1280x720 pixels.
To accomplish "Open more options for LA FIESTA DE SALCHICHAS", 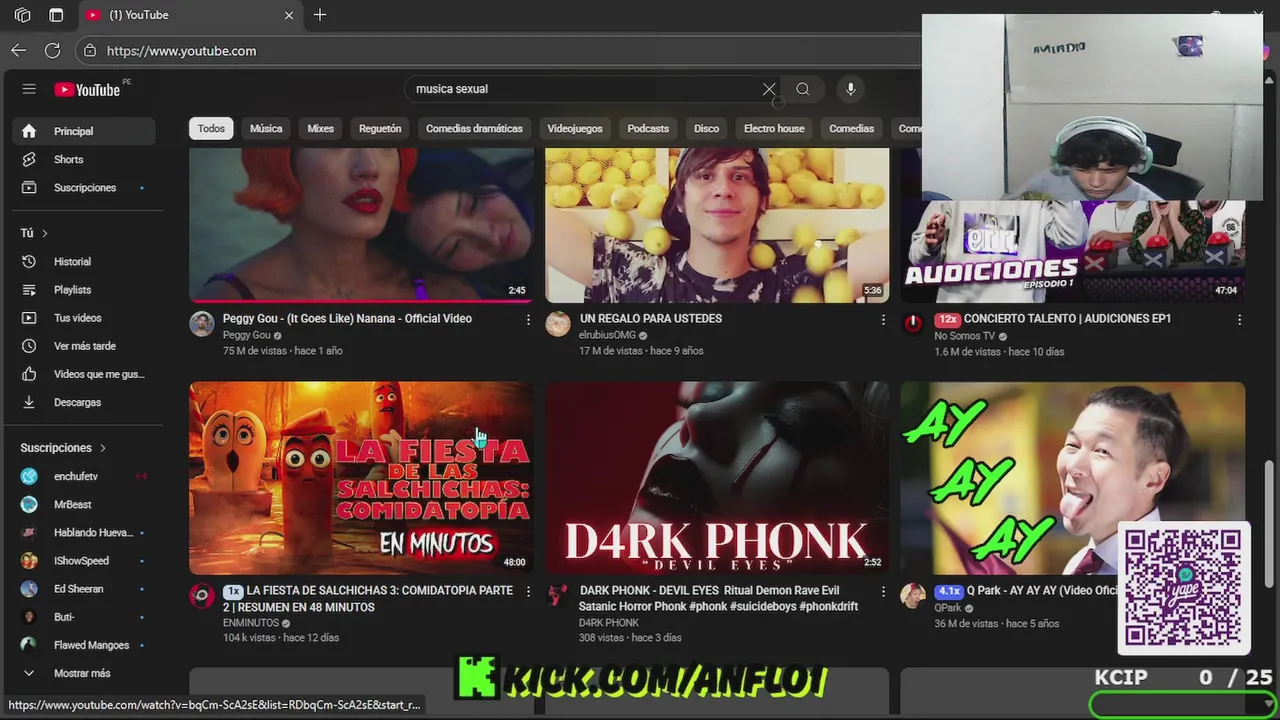I will point(528,591).
